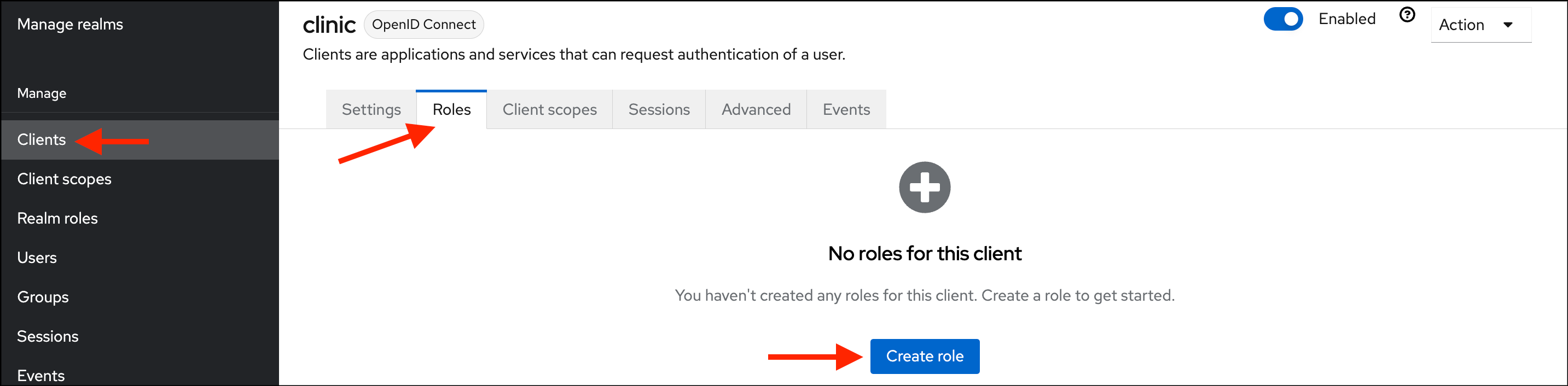Go to the Sessions tab
1568x386 pixels.
[659, 109]
